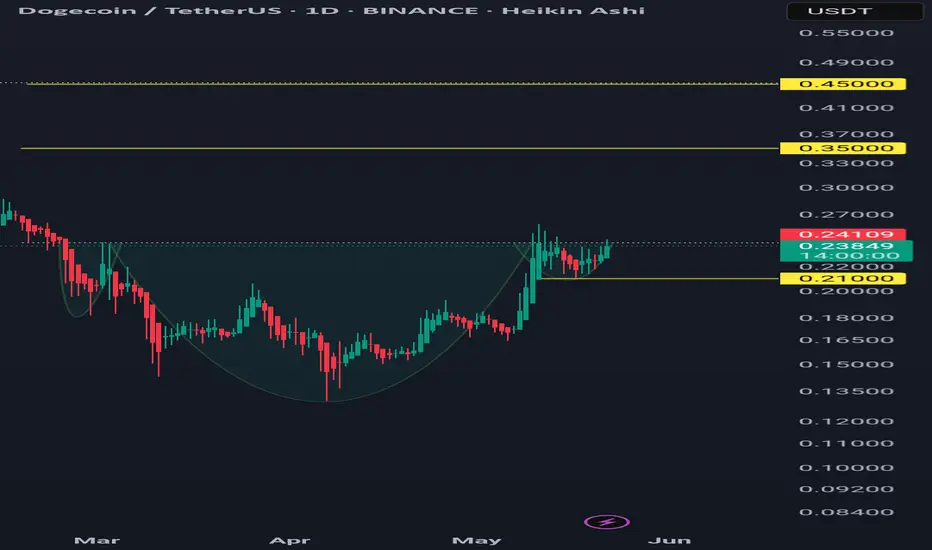932x550 pixels.
Task: Click the 0.12000 price axis value
Action: [846, 421]
